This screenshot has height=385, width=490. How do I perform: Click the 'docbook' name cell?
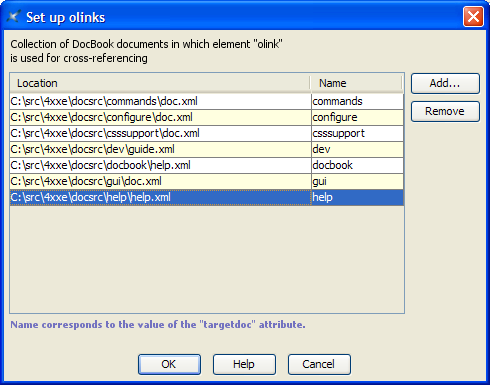click(357, 165)
